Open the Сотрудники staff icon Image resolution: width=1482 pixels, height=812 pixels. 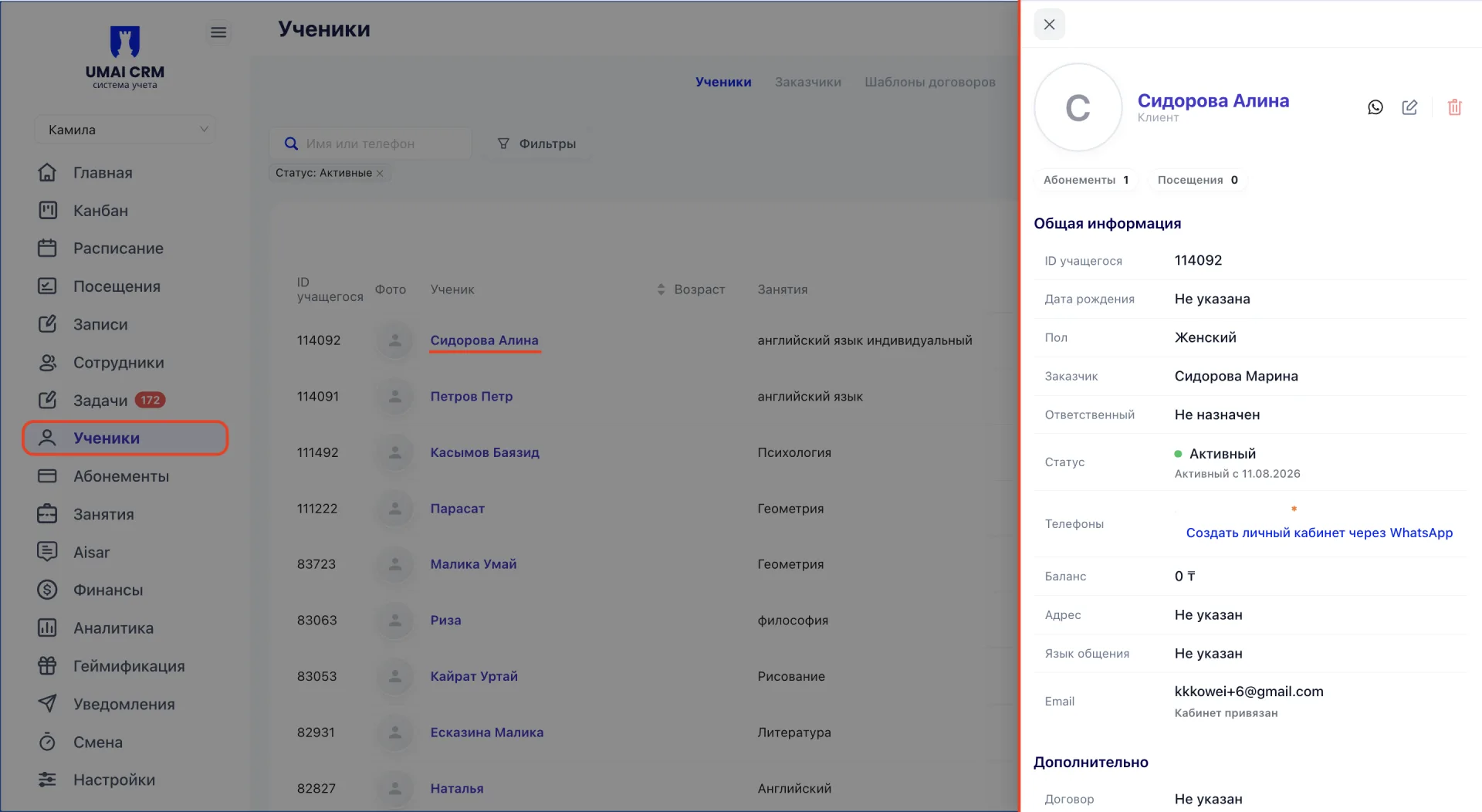[47, 362]
